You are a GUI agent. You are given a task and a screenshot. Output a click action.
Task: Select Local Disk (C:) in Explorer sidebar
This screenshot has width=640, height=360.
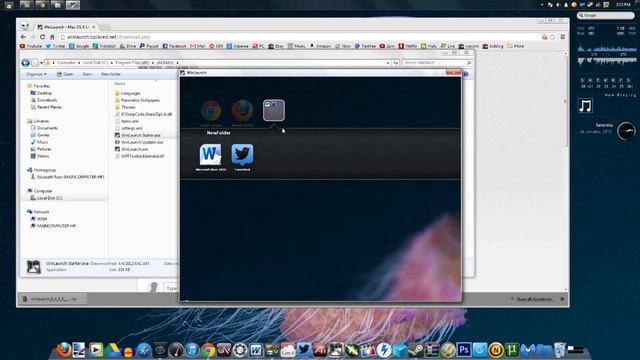click(47, 198)
